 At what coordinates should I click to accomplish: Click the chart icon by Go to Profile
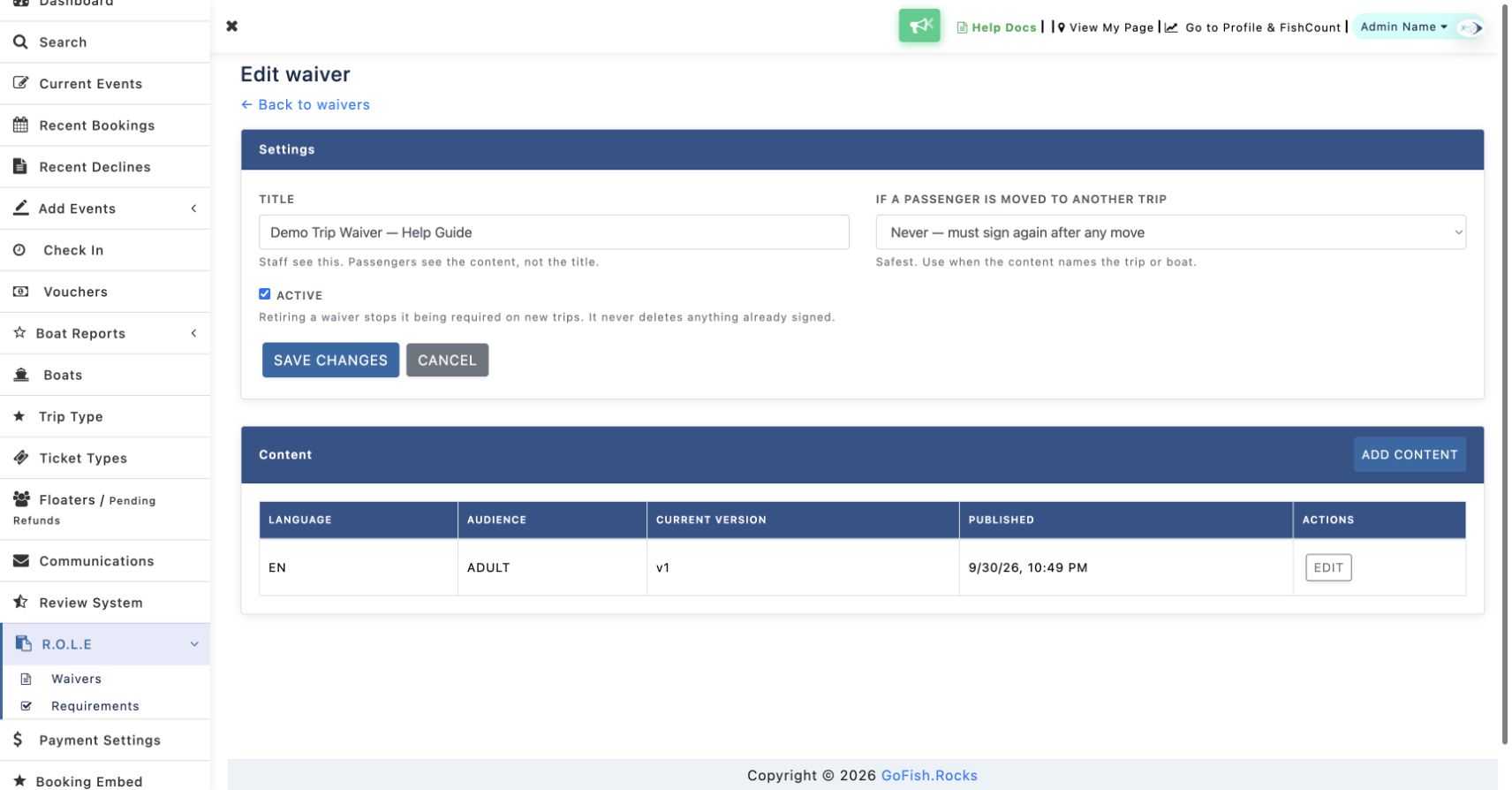click(1171, 27)
